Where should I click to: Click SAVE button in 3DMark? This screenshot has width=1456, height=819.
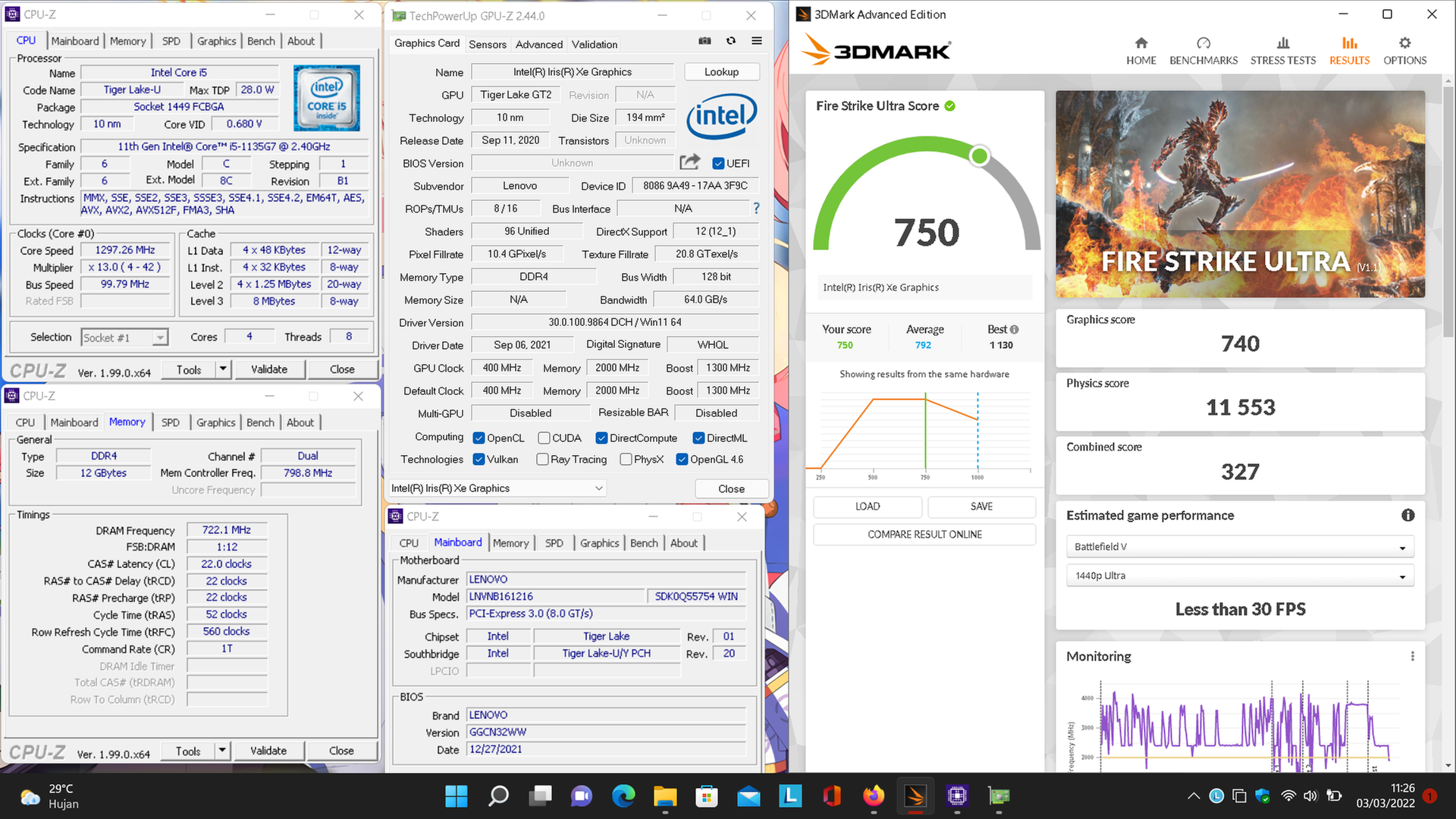click(x=981, y=507)
